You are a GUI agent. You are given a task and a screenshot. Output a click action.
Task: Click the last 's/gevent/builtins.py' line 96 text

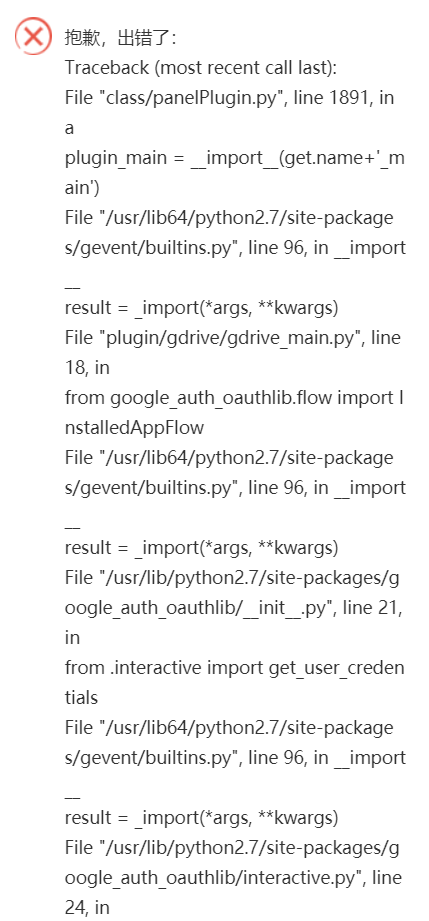(235, 758)
